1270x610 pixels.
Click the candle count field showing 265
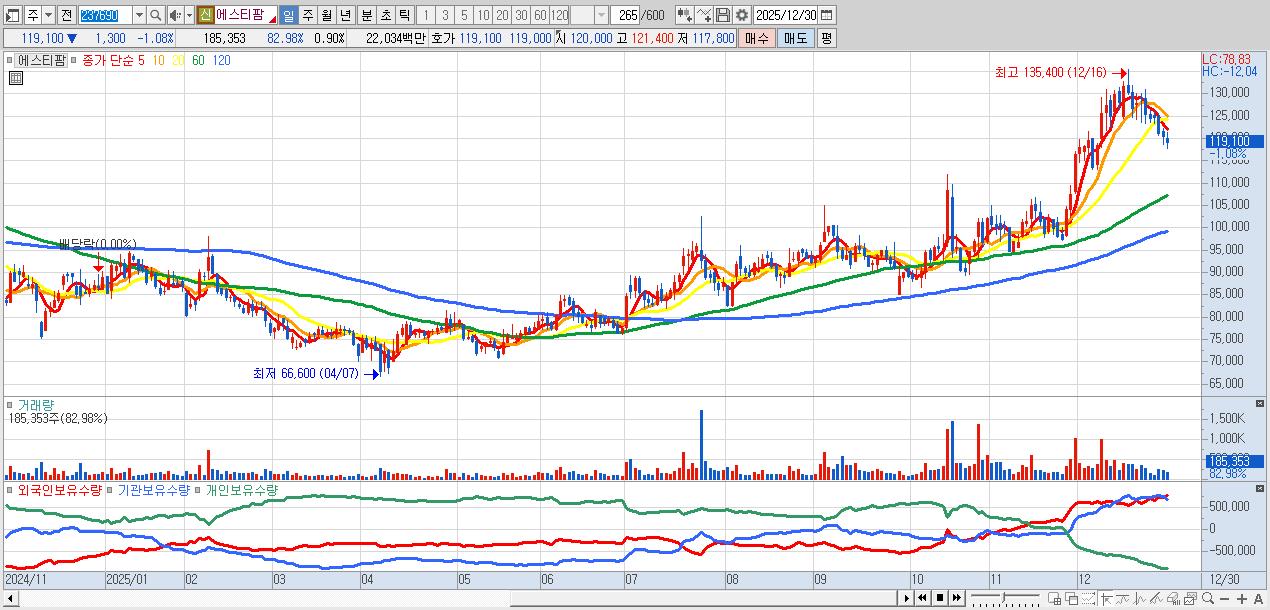pyautogui.click(x=625, y=15)
